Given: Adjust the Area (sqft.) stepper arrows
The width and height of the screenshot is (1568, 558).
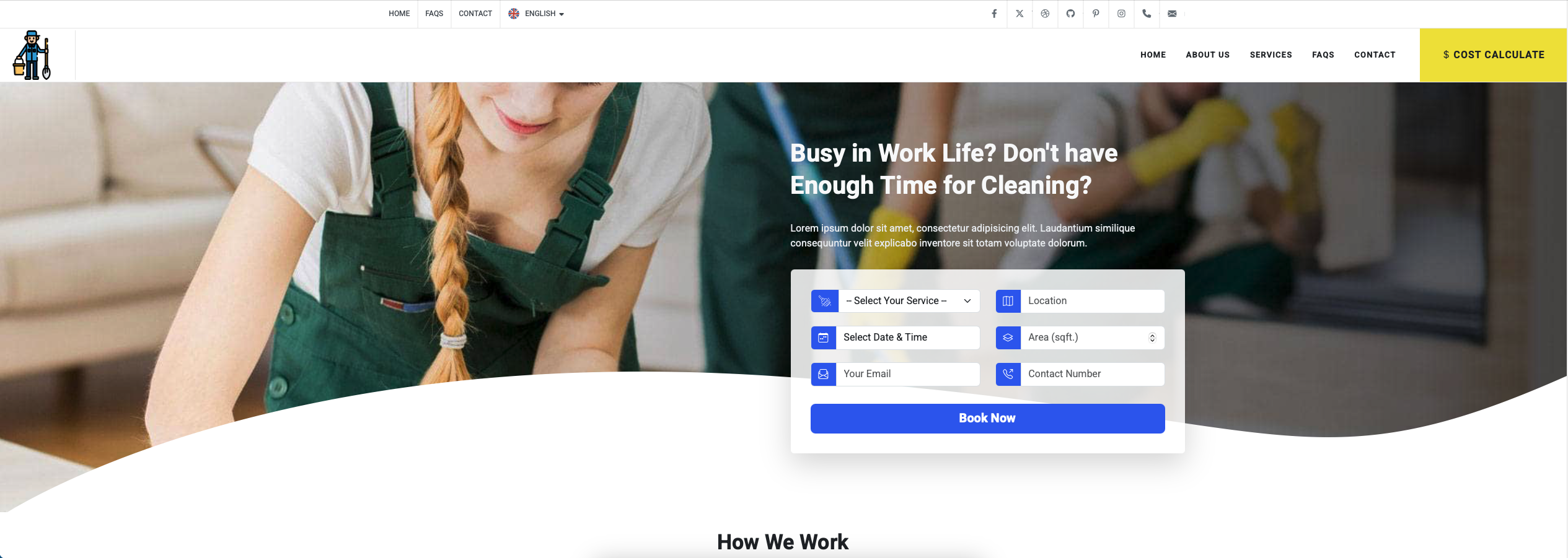Looking at the screenshot, I should [x=1152, y=338].
